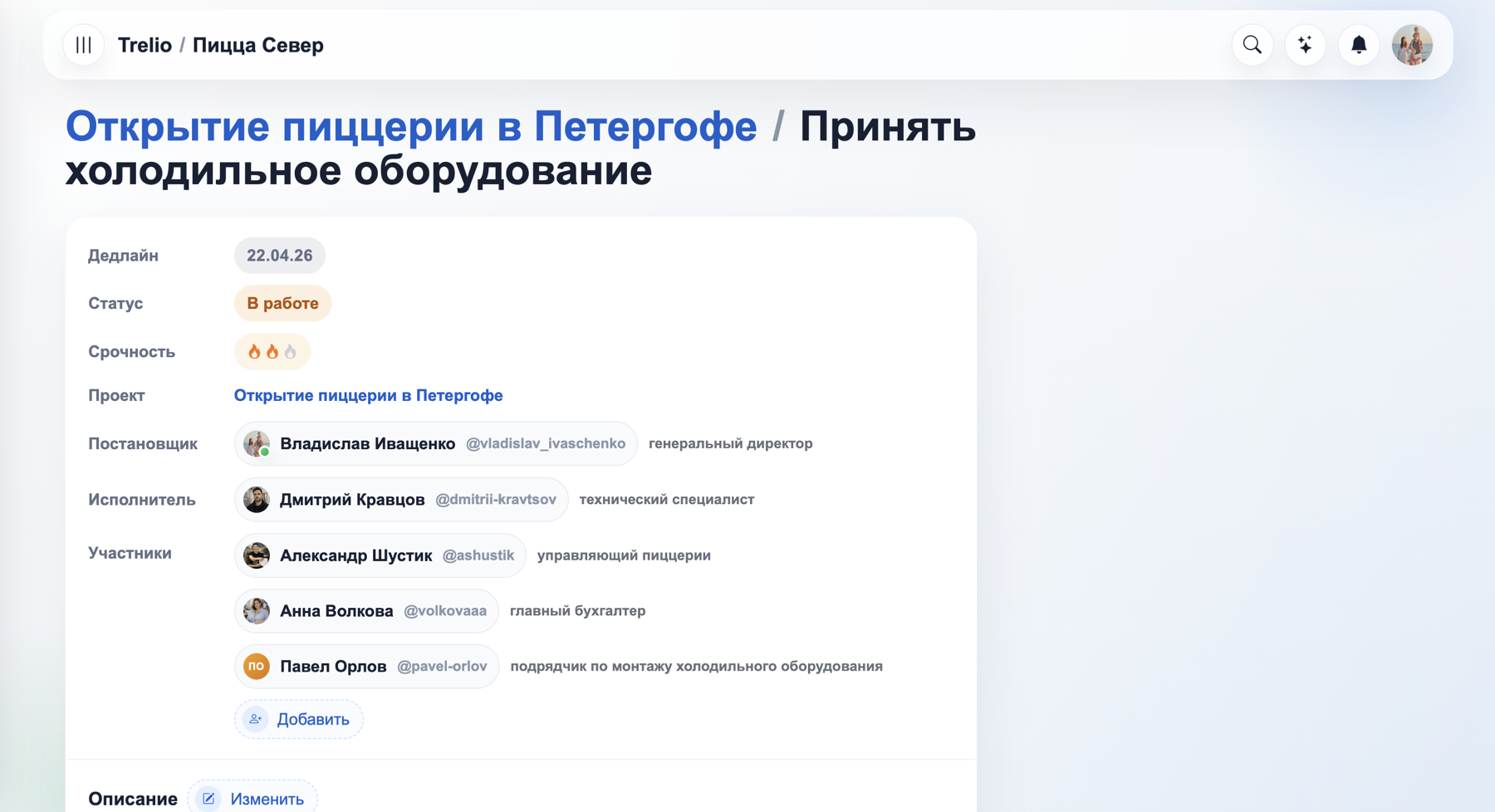Click Владислав Иващенко's avatar photo
Image resolution: width=1495 pixels, height=812 pixels.
(257, 443)
